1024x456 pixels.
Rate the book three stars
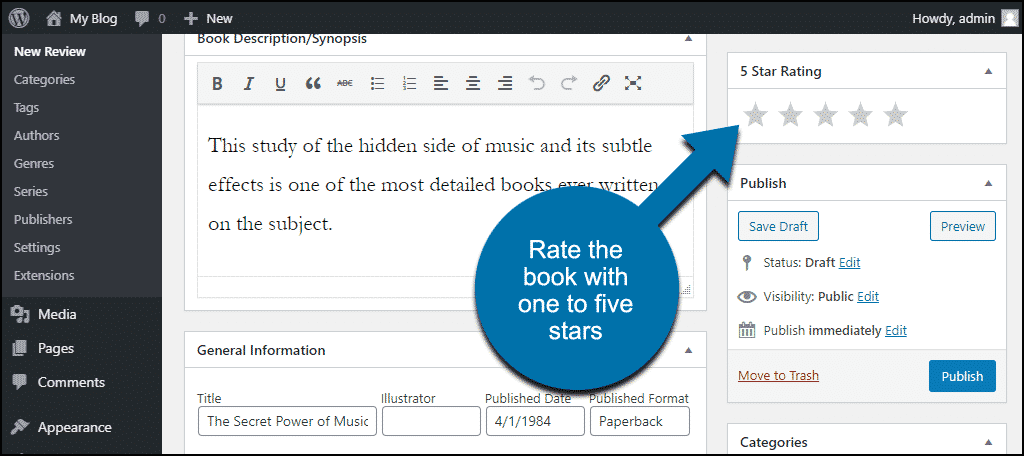click(825, 116)
